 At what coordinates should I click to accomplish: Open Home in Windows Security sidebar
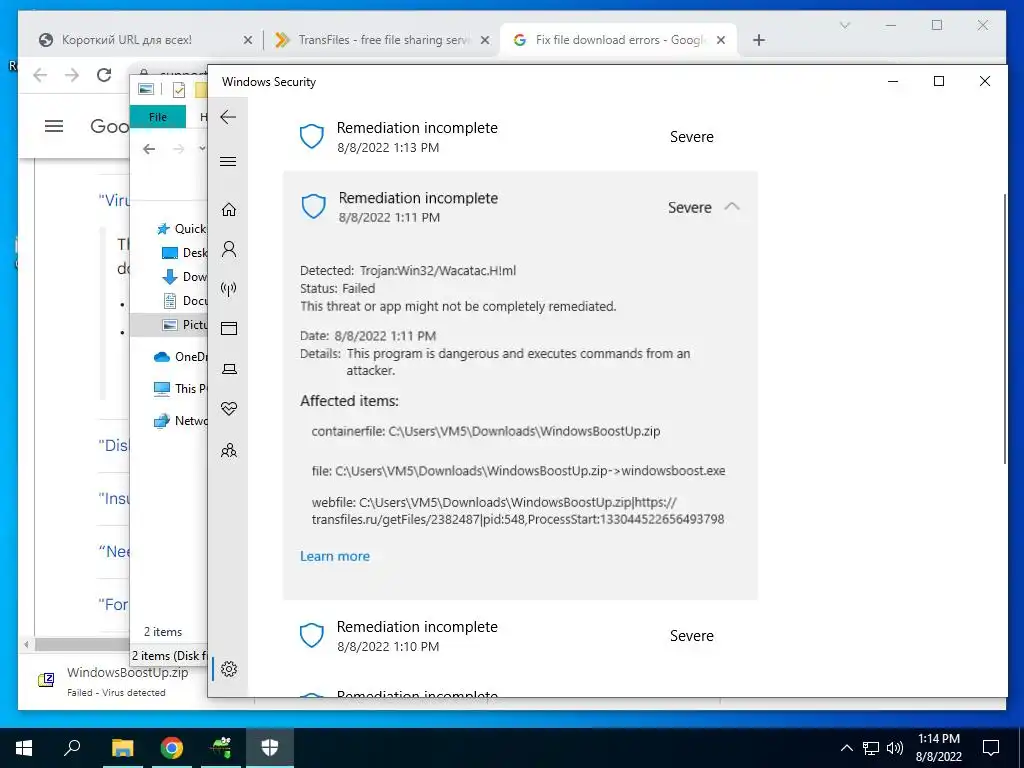[x=229, y=209]
